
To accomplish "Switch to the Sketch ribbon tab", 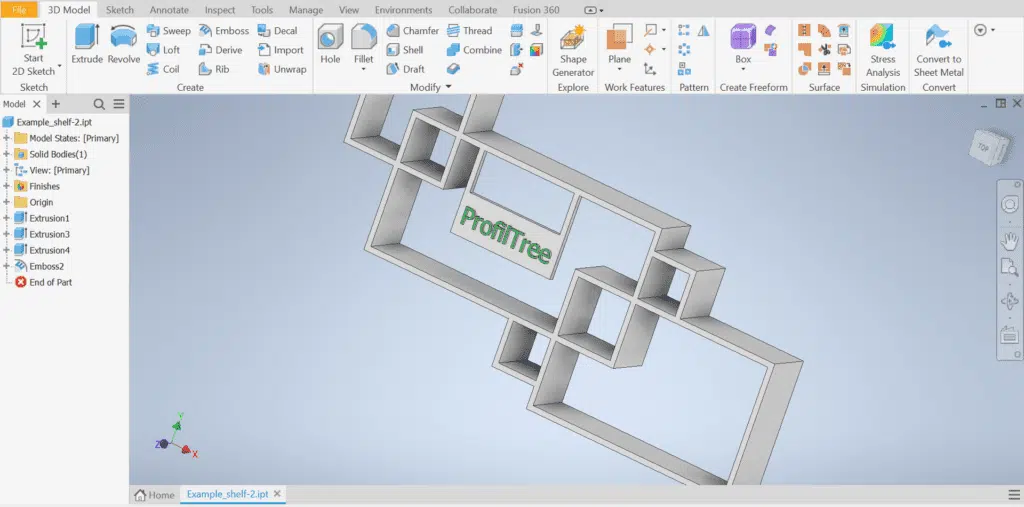I will point(120,10).
